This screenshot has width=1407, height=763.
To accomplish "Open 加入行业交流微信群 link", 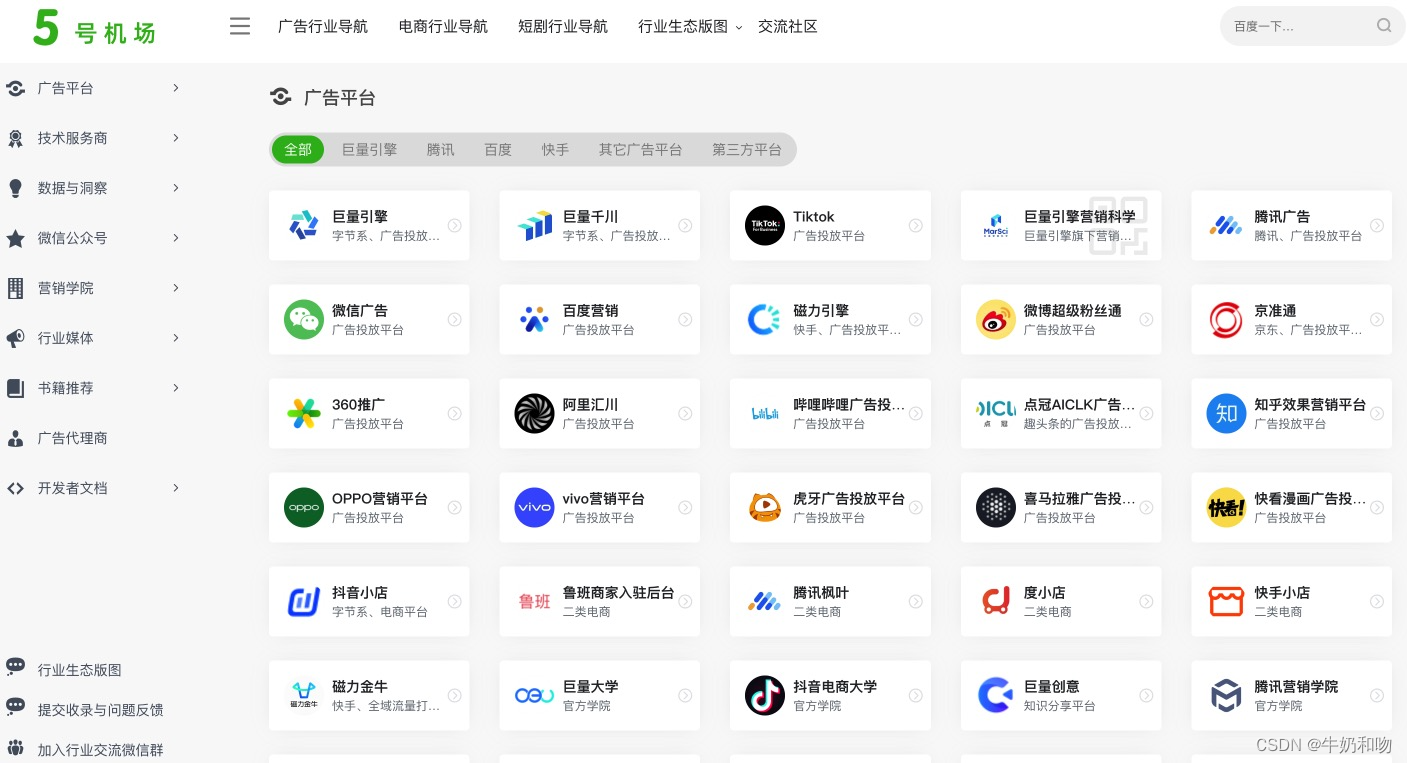I will (101, 750).
